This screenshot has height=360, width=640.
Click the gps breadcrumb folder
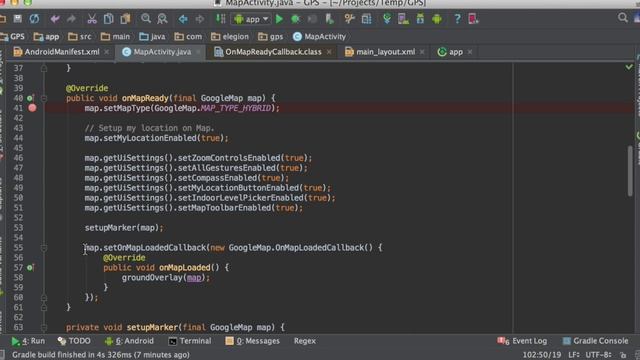[271, 37]
